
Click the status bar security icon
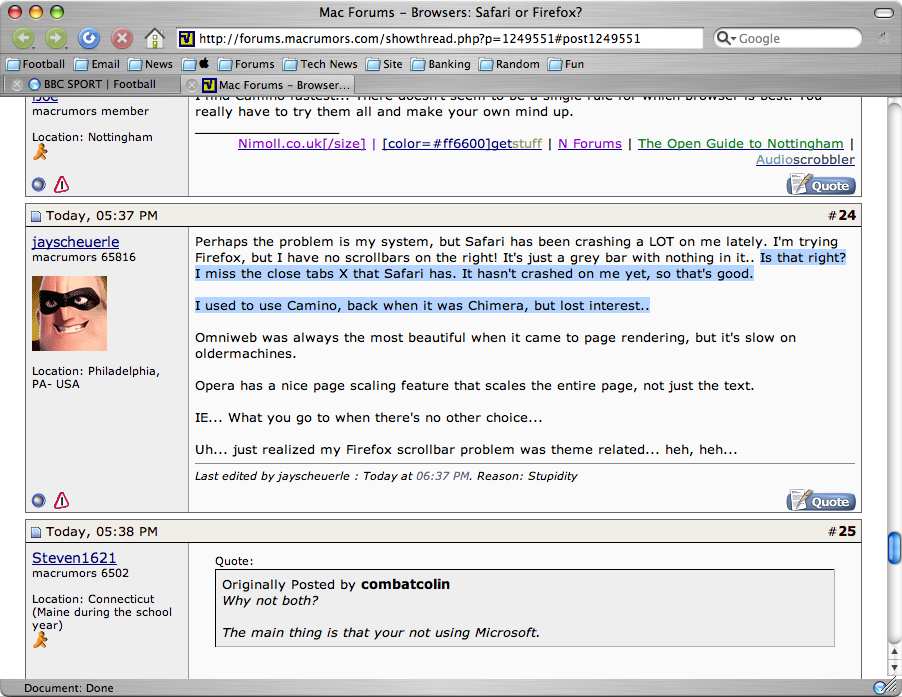[880, 687]
